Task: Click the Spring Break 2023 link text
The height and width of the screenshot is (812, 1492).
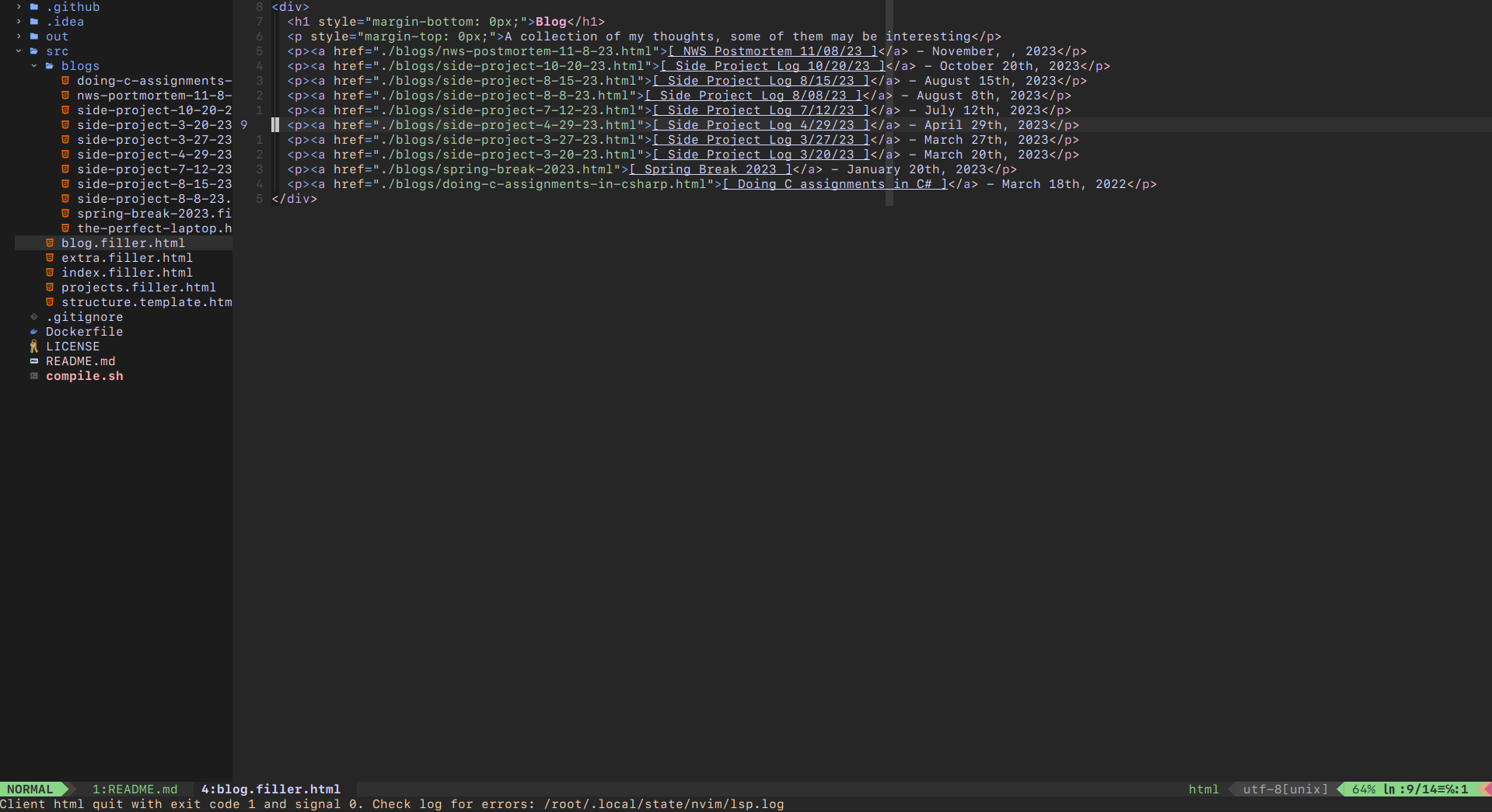Action: coord(710,169)
